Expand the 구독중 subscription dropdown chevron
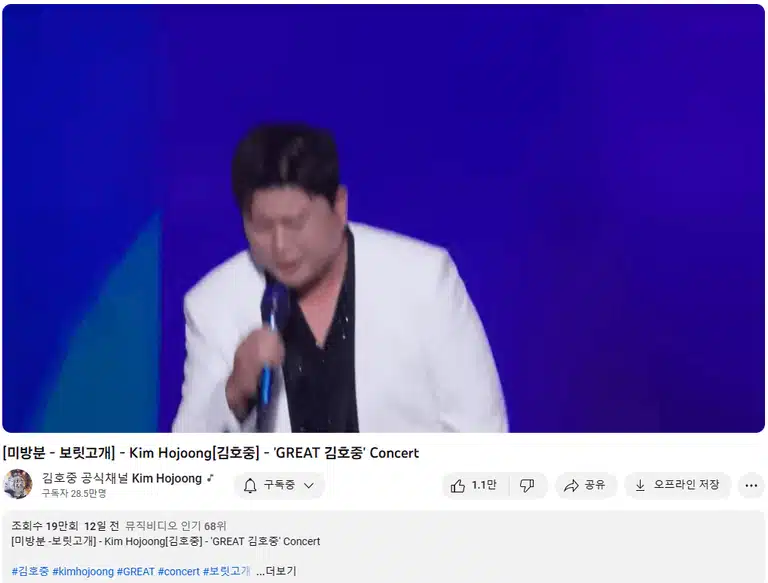Screen dimensions: 768x583 pyautogui.click(x=309, y=486)
